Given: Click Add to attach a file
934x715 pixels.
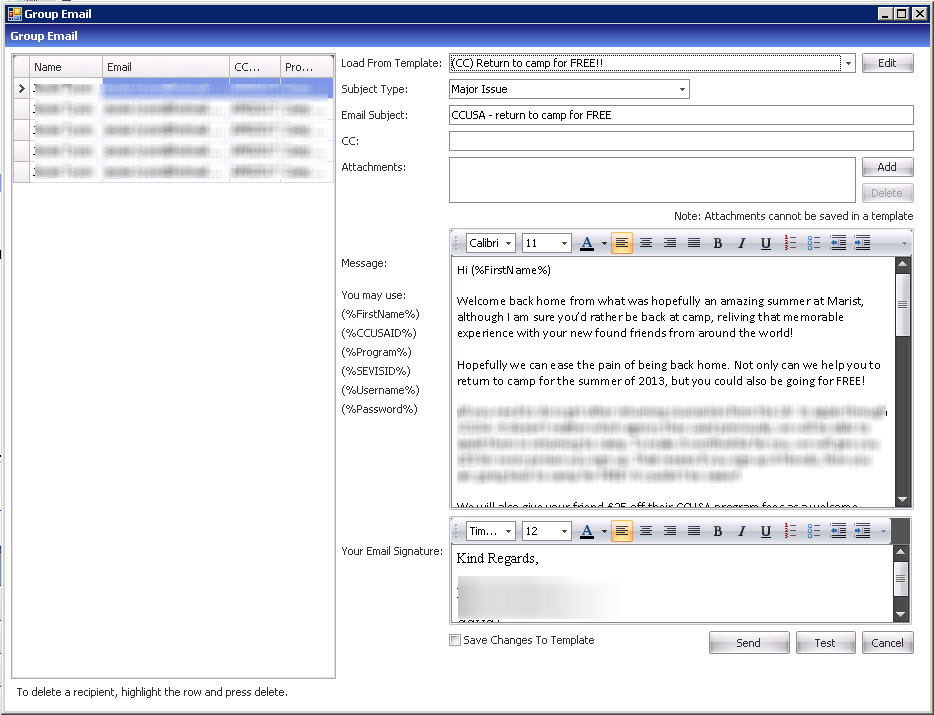Looking at the screenshot, I should click(x=886, y=167).
